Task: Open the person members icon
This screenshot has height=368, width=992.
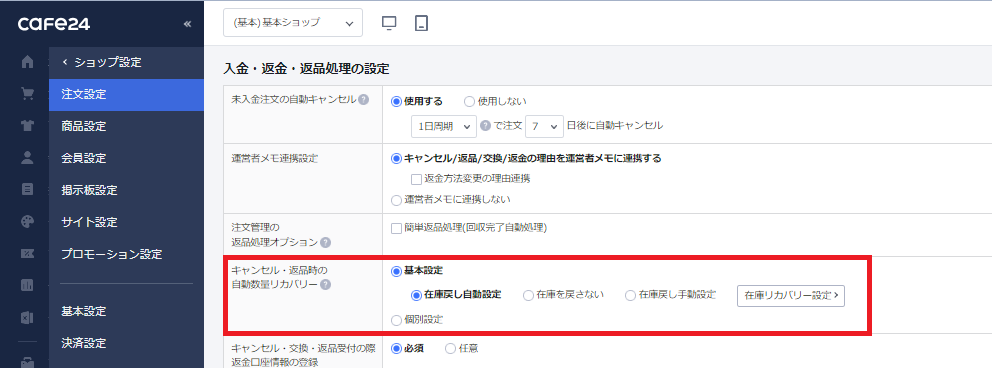Action: coord(27,157)
